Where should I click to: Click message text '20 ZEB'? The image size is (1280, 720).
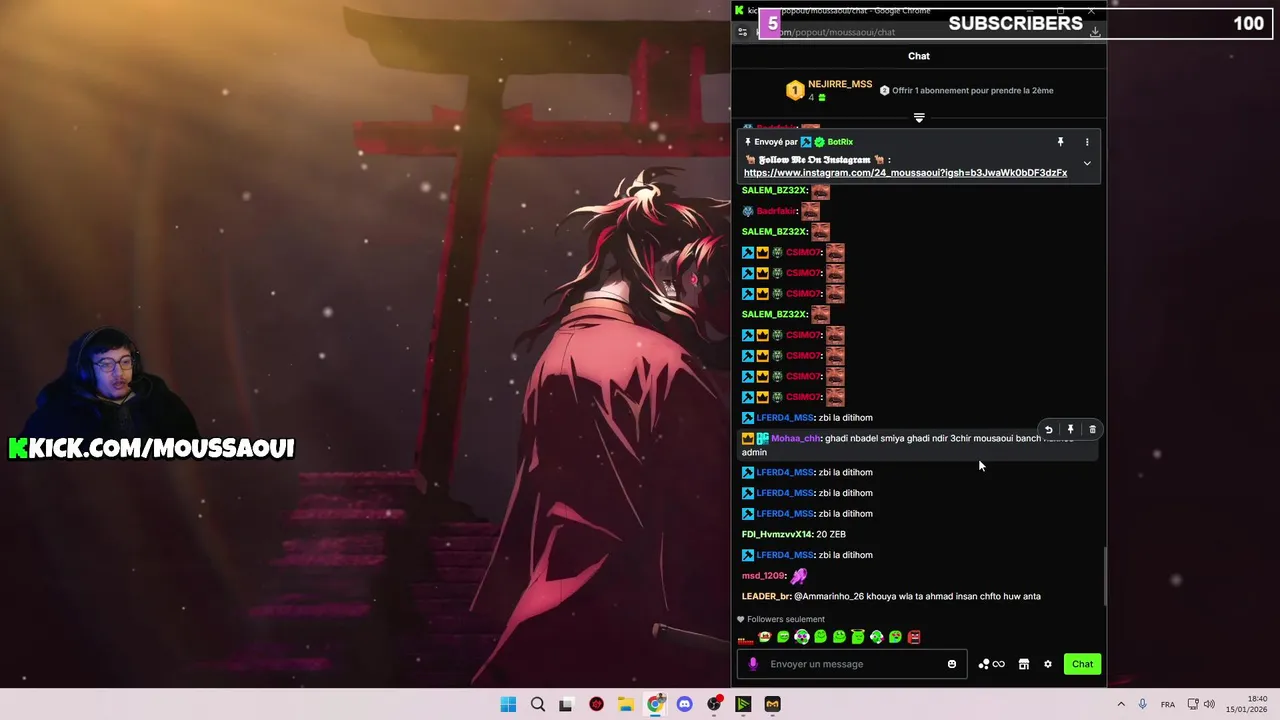(831, 534)
